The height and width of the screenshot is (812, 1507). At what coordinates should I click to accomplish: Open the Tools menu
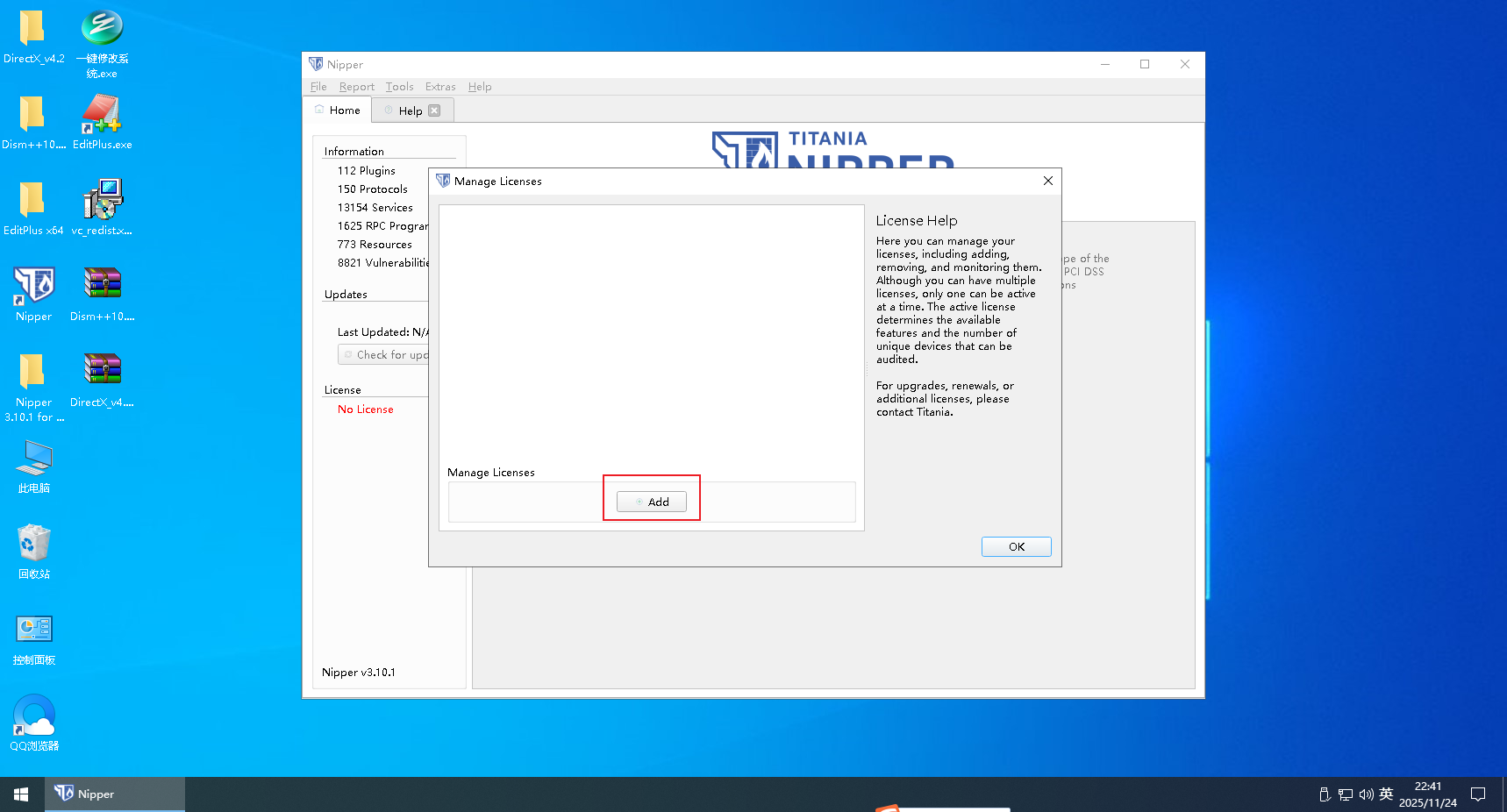[399, 87]
